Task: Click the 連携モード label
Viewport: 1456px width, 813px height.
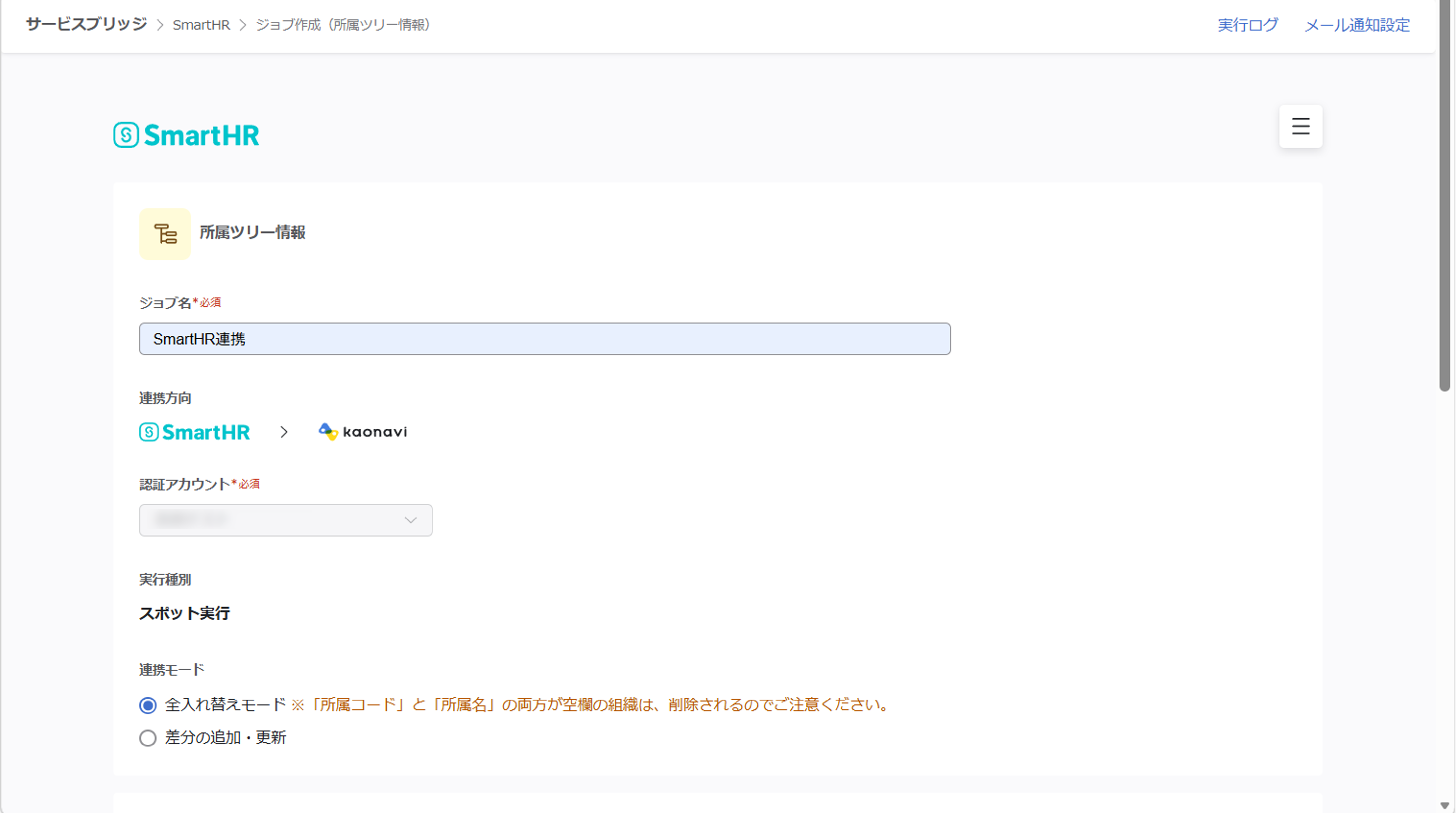Action: tap(171, 670)
